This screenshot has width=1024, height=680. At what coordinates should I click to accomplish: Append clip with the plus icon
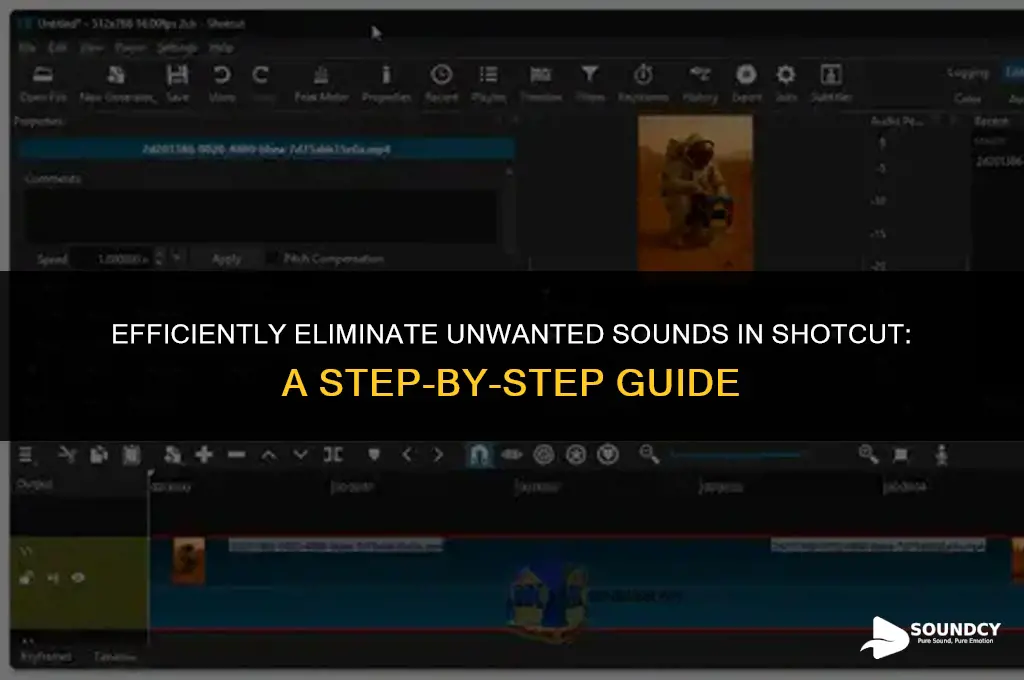coord(204,454)
